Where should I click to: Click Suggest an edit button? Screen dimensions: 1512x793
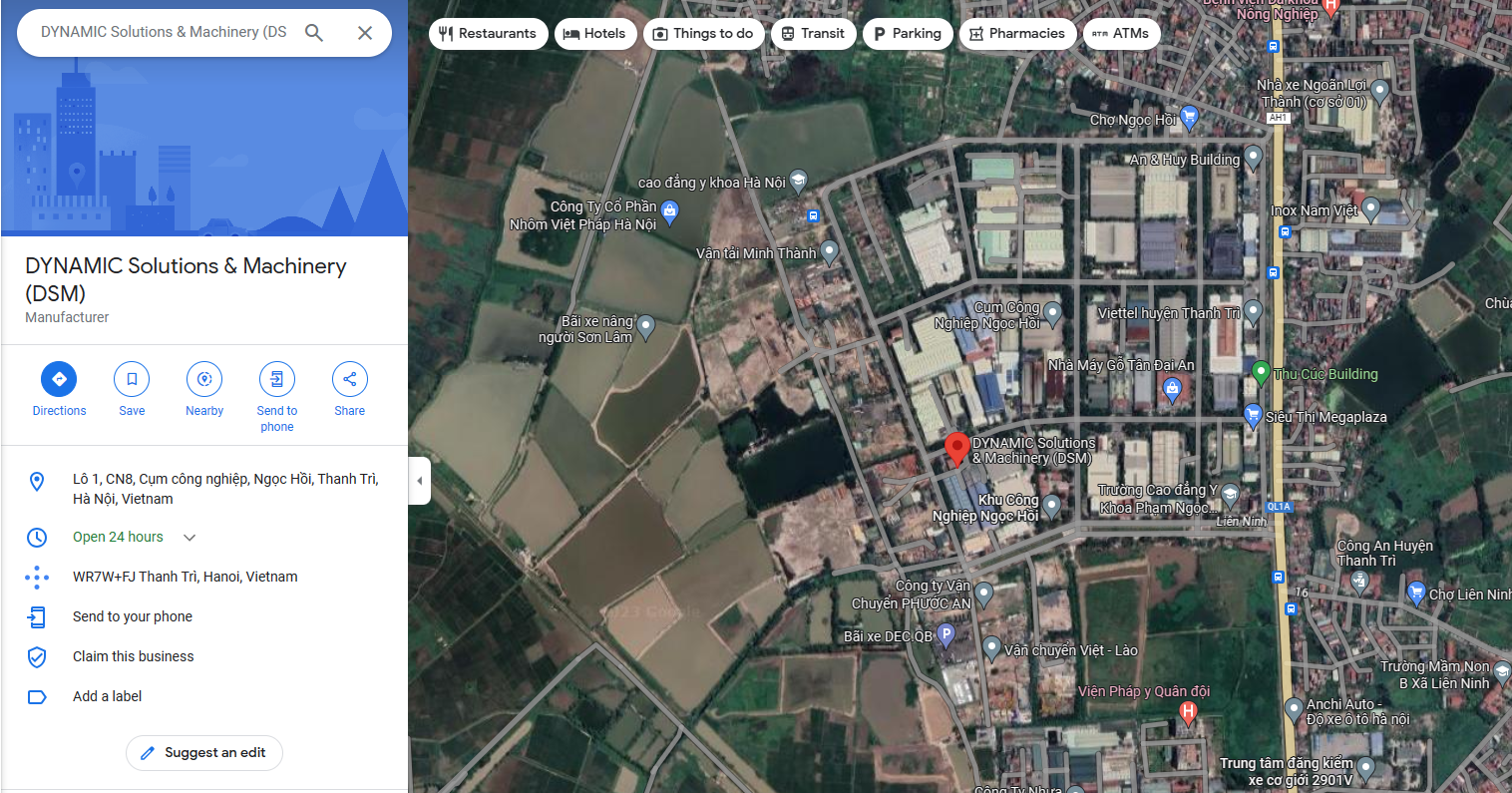tap(204, 753)
